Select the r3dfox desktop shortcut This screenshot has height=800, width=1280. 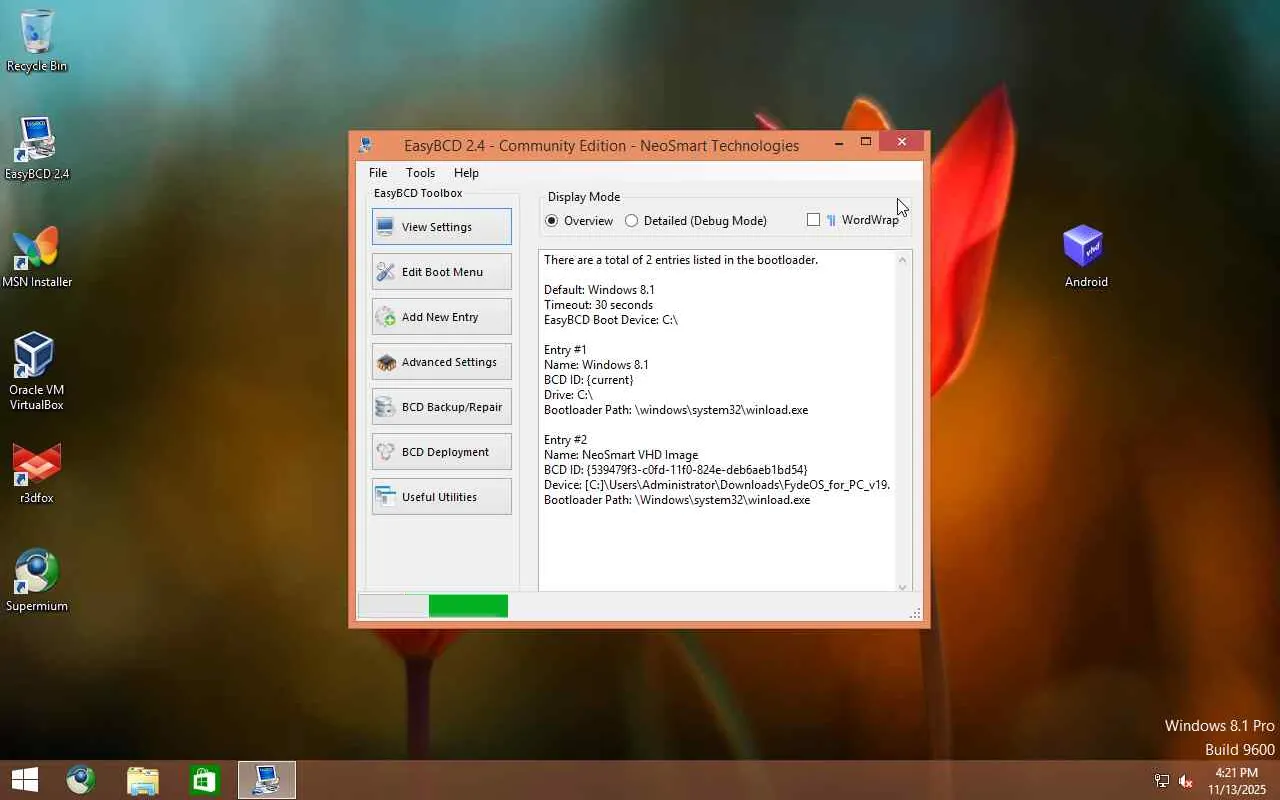coord(37,473)
